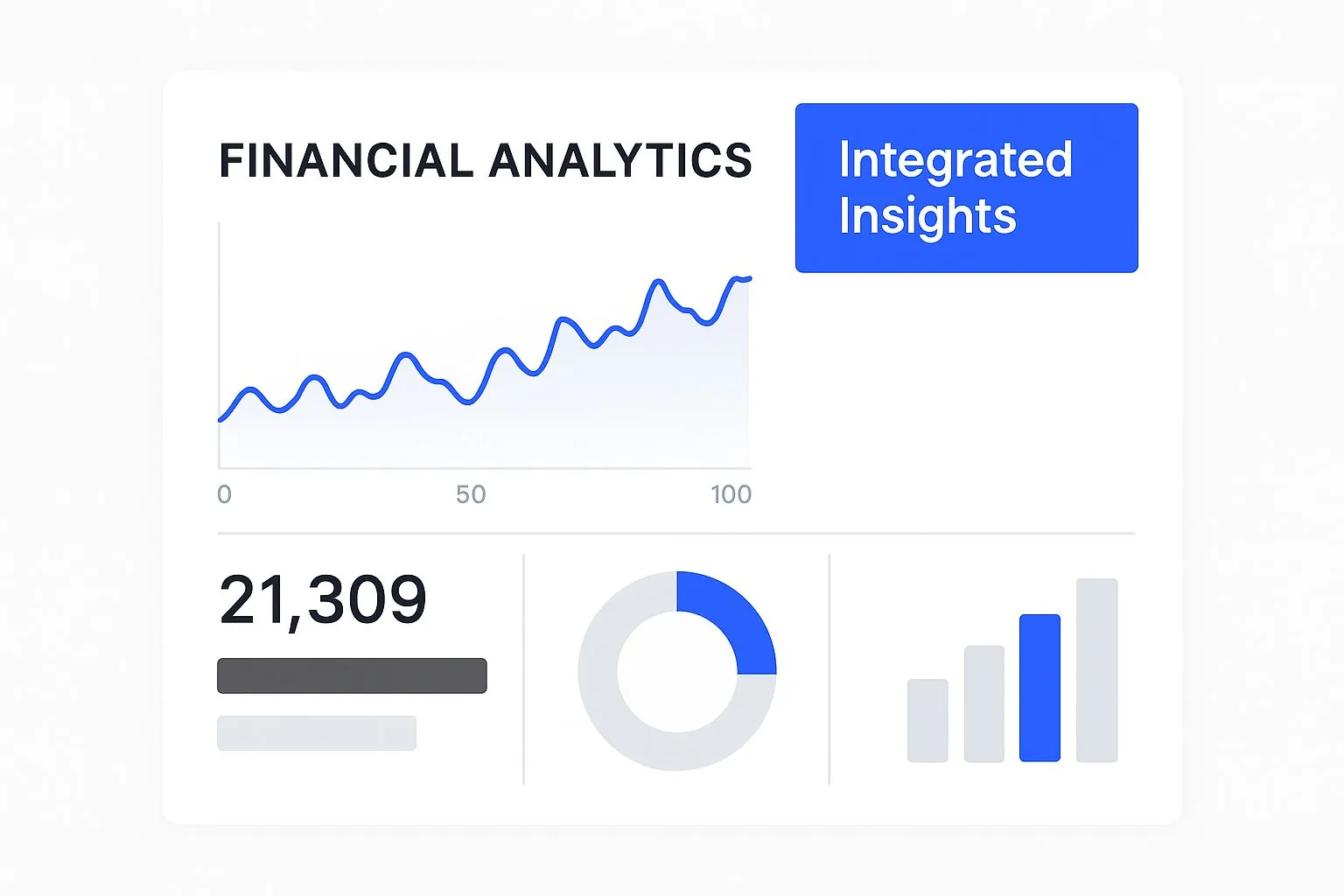1344x896 pixels.
Task: Click the 21,309 metric value
Action: (323, 600)
